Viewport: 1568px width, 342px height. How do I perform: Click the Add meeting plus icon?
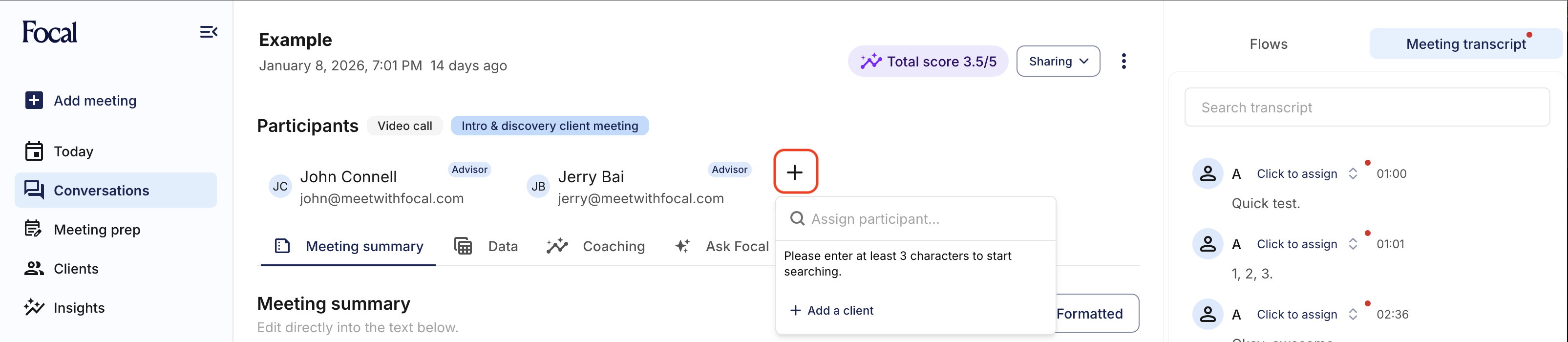pyautogui.click(x=34, y=101)
